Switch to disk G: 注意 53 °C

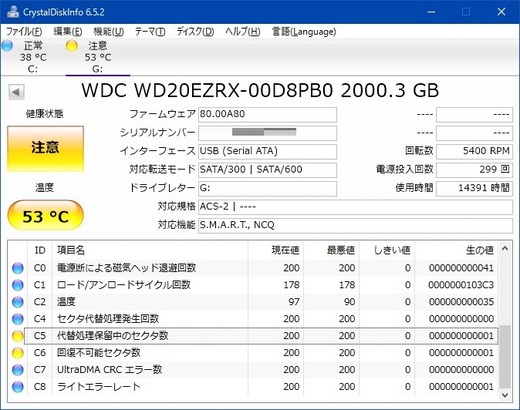(97, 57)
